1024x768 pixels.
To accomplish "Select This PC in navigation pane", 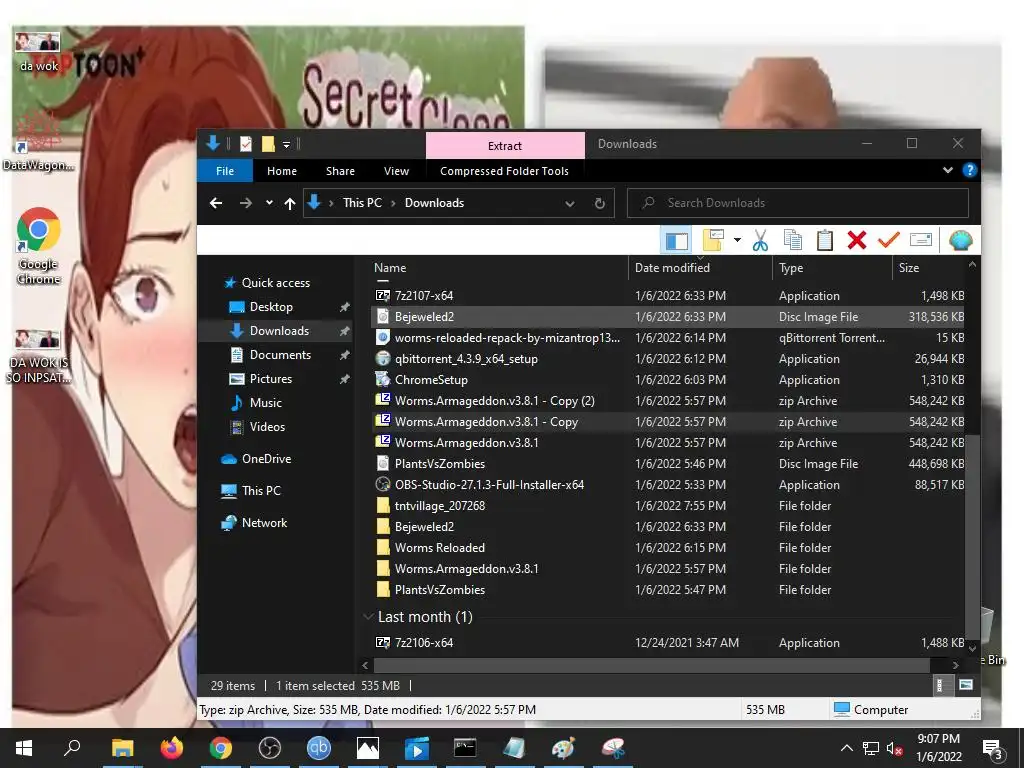I will 261,490.
